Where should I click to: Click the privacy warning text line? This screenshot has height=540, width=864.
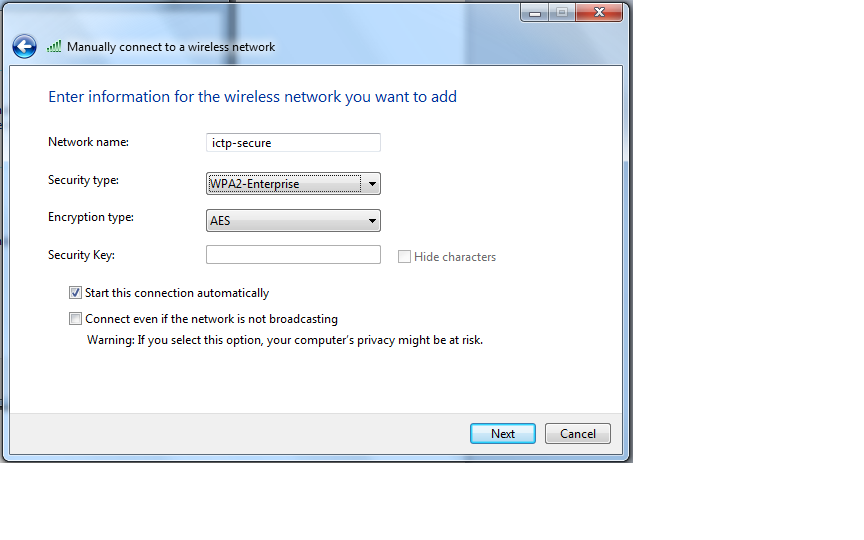285,340
